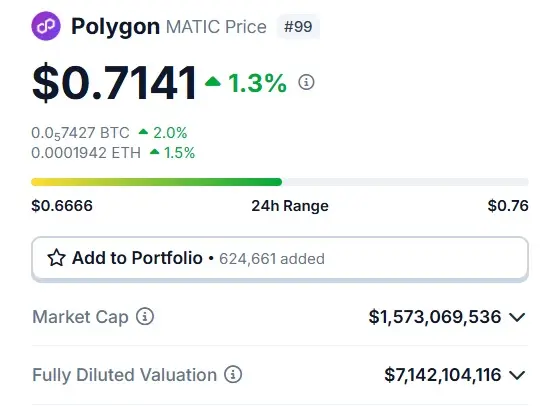Expand the Market Cap value chevron

click(517, 317)
